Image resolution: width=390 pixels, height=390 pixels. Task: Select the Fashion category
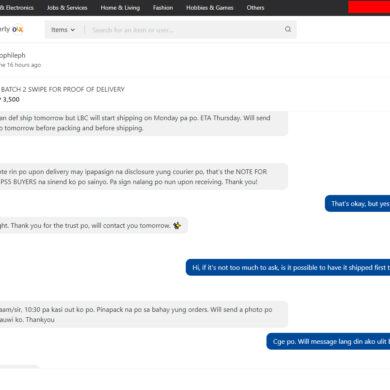(x=163, y=8)
